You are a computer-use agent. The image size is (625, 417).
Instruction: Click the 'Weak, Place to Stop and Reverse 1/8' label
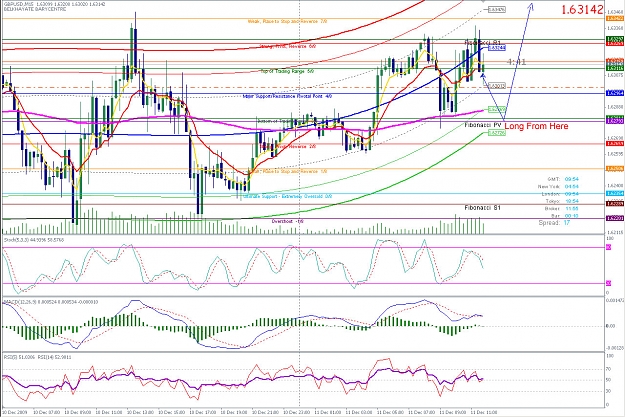tap(287, 171)
